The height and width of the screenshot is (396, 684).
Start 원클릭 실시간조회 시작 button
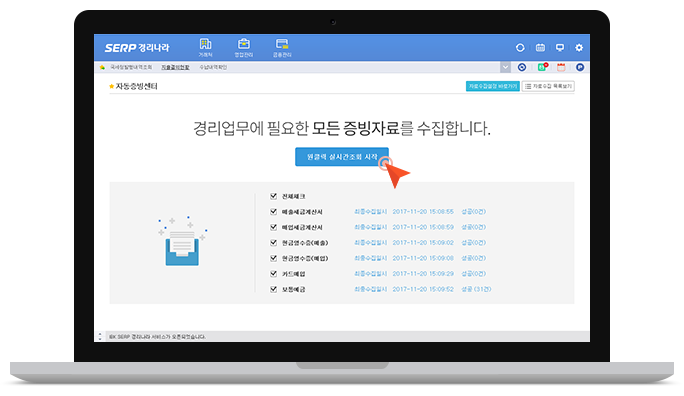(342, 157)
